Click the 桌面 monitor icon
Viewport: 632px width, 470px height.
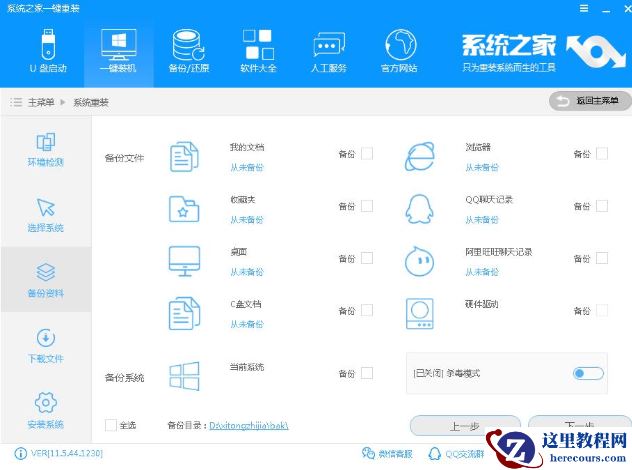[184, 261]
